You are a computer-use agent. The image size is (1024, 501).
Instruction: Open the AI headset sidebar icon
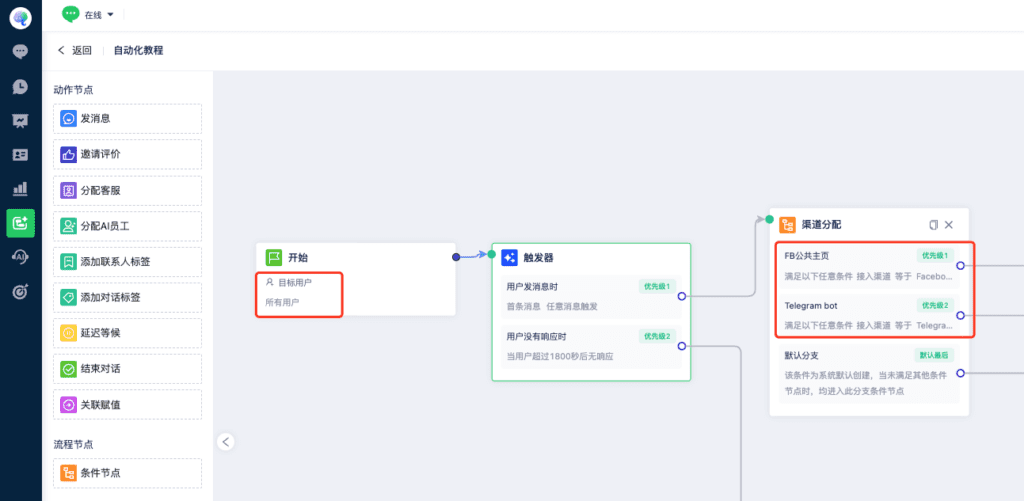(x=20, y=257)
